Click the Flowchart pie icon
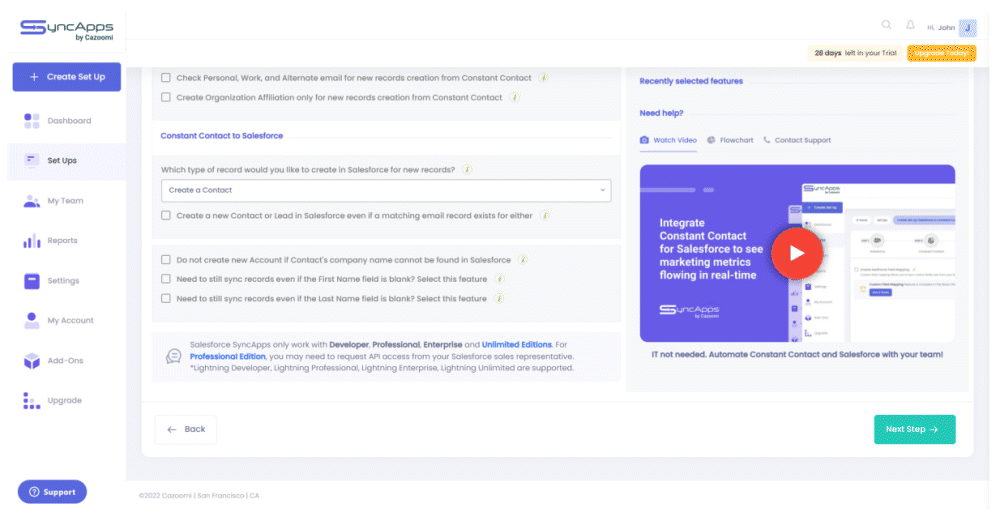This screenshot has height=525, width=1000. [711, 140]
